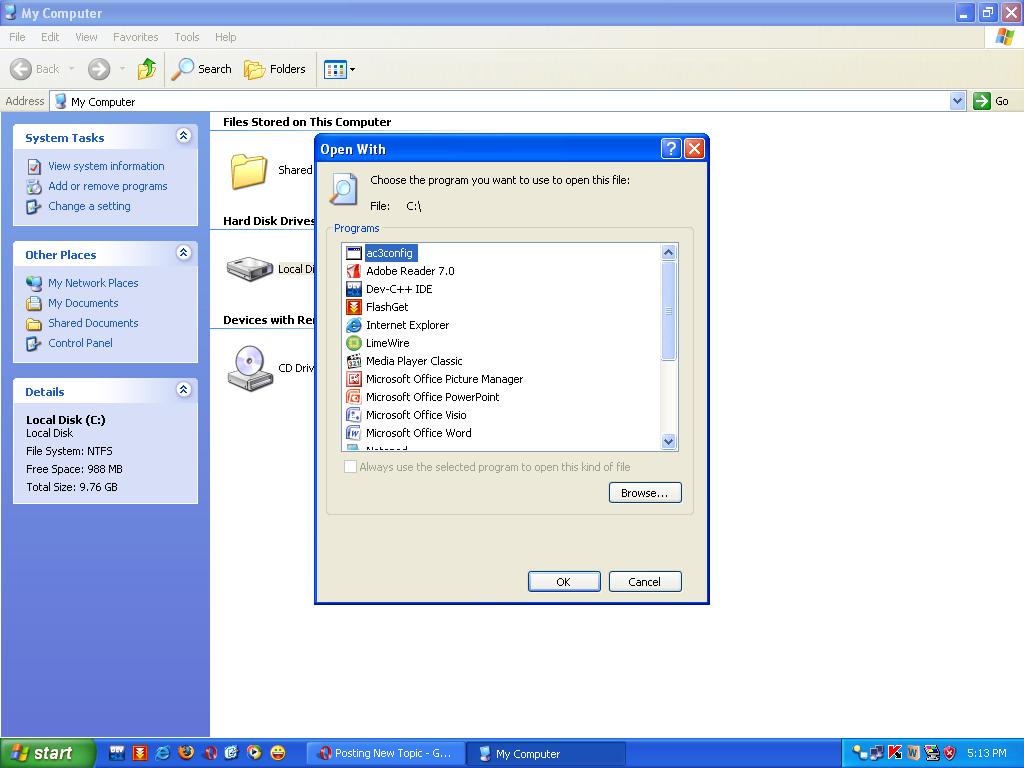1024x768 pixels.
Task: Open the View menu
Action: (x=86, y=37)
